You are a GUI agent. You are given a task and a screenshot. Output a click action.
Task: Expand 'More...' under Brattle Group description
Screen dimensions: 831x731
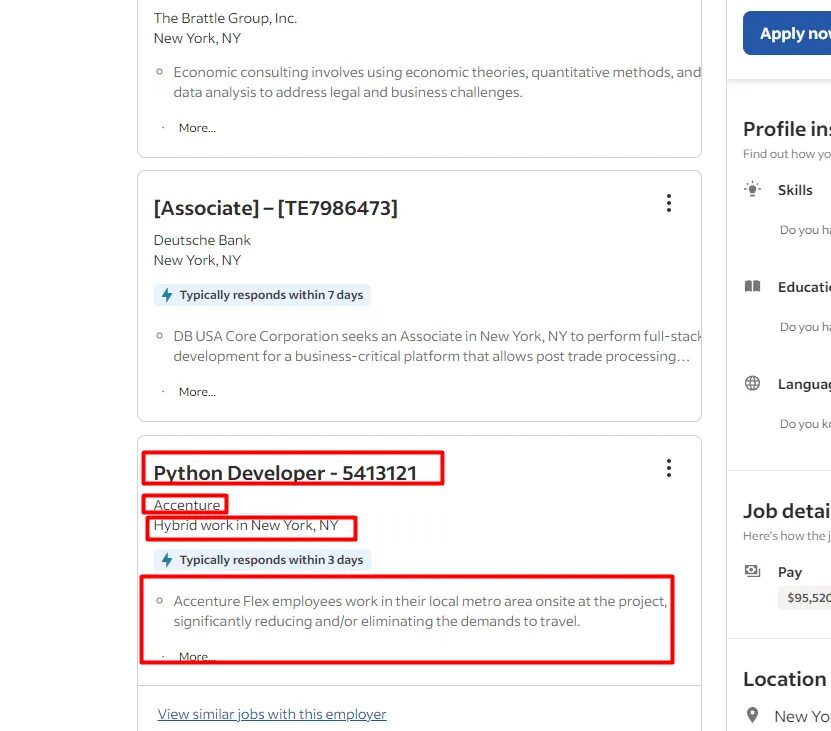tap(197, 128)
